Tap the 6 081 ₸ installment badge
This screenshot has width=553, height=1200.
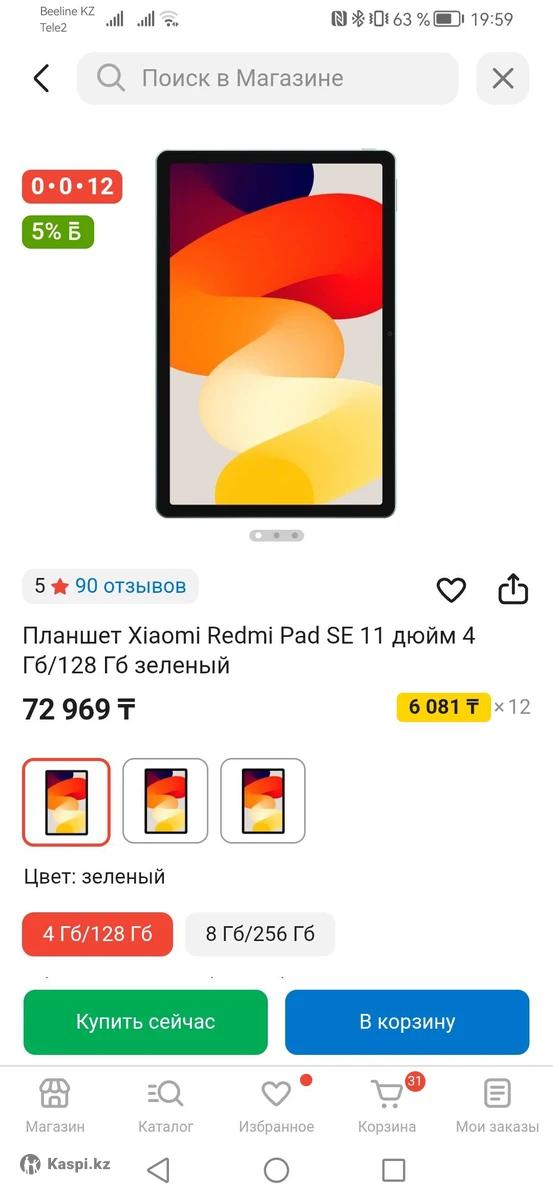[444, 707]
